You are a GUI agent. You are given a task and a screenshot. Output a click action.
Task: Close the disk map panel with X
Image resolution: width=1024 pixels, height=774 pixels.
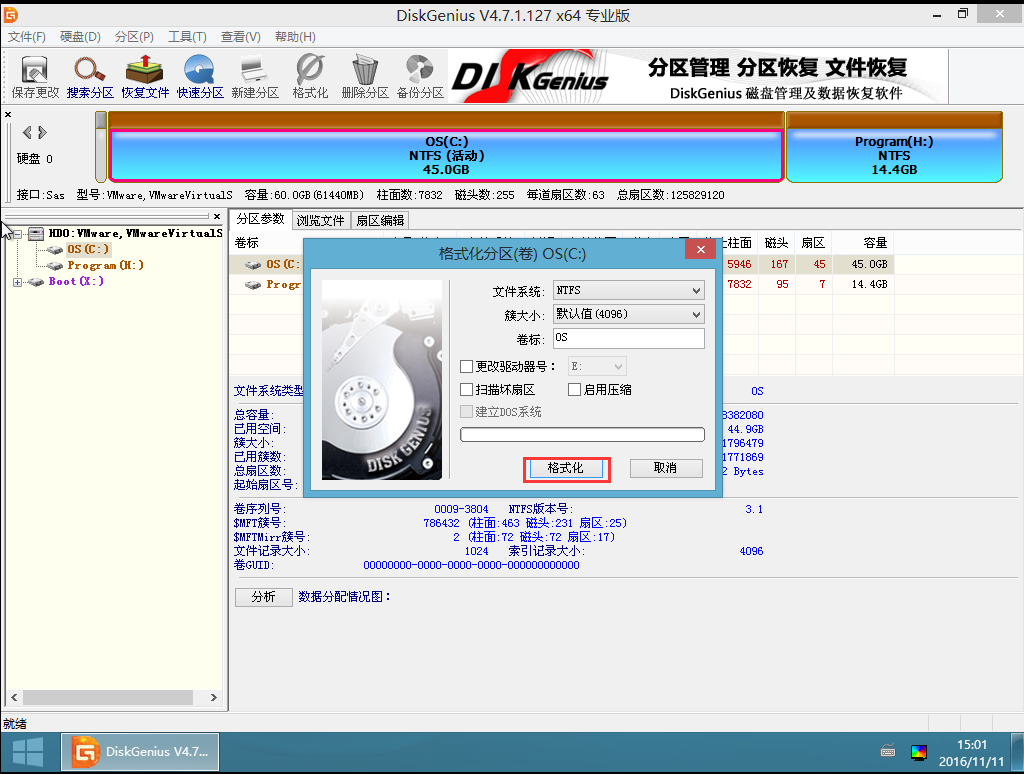(8, 114)
